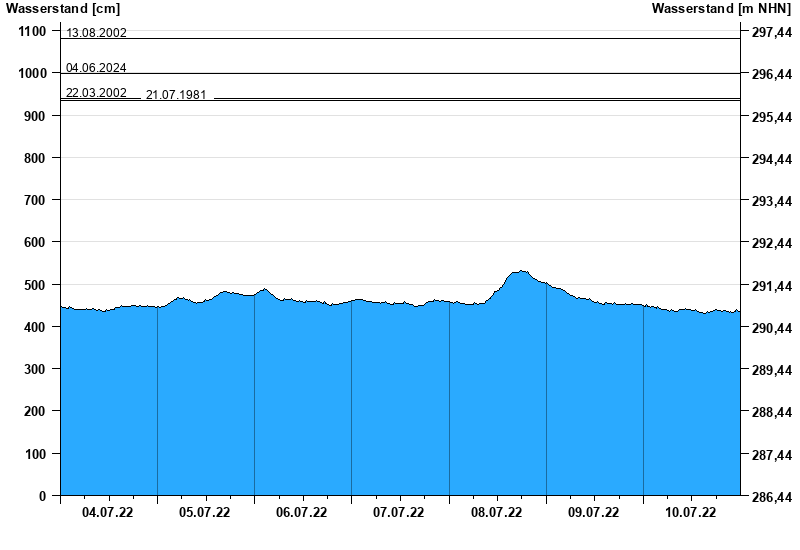
Task: Click the 13.08.2002 high-water mark label
Action: click(x=96, y=33)
